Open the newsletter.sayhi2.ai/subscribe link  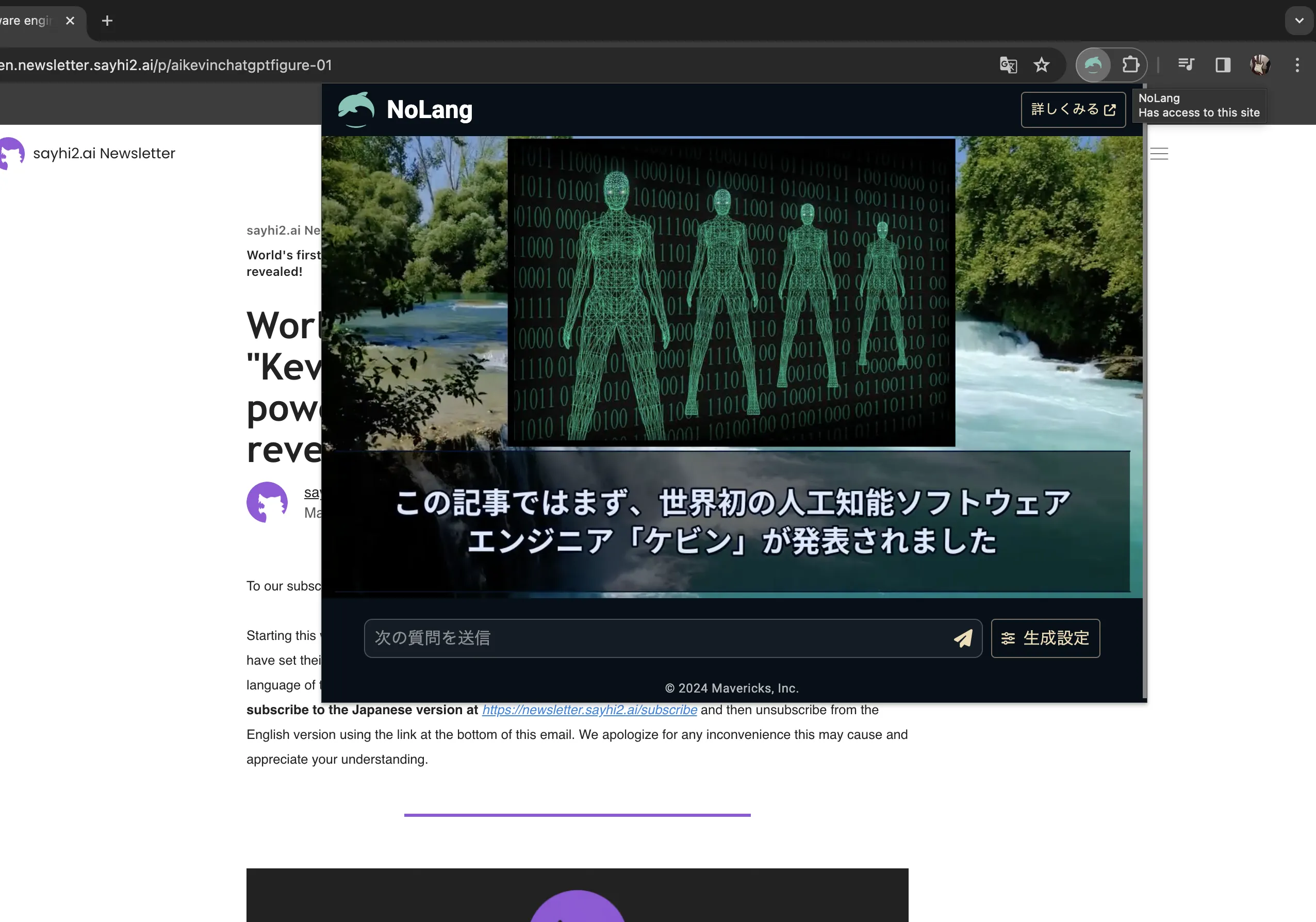coord(589,710)
